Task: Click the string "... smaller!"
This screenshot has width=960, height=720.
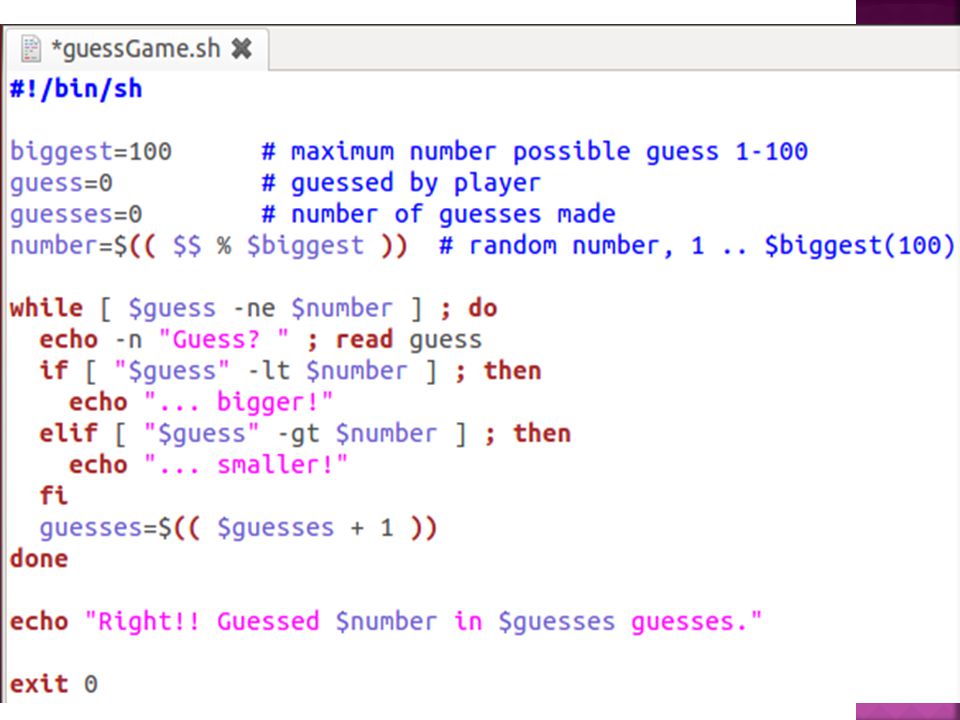Action: [246, 465]
